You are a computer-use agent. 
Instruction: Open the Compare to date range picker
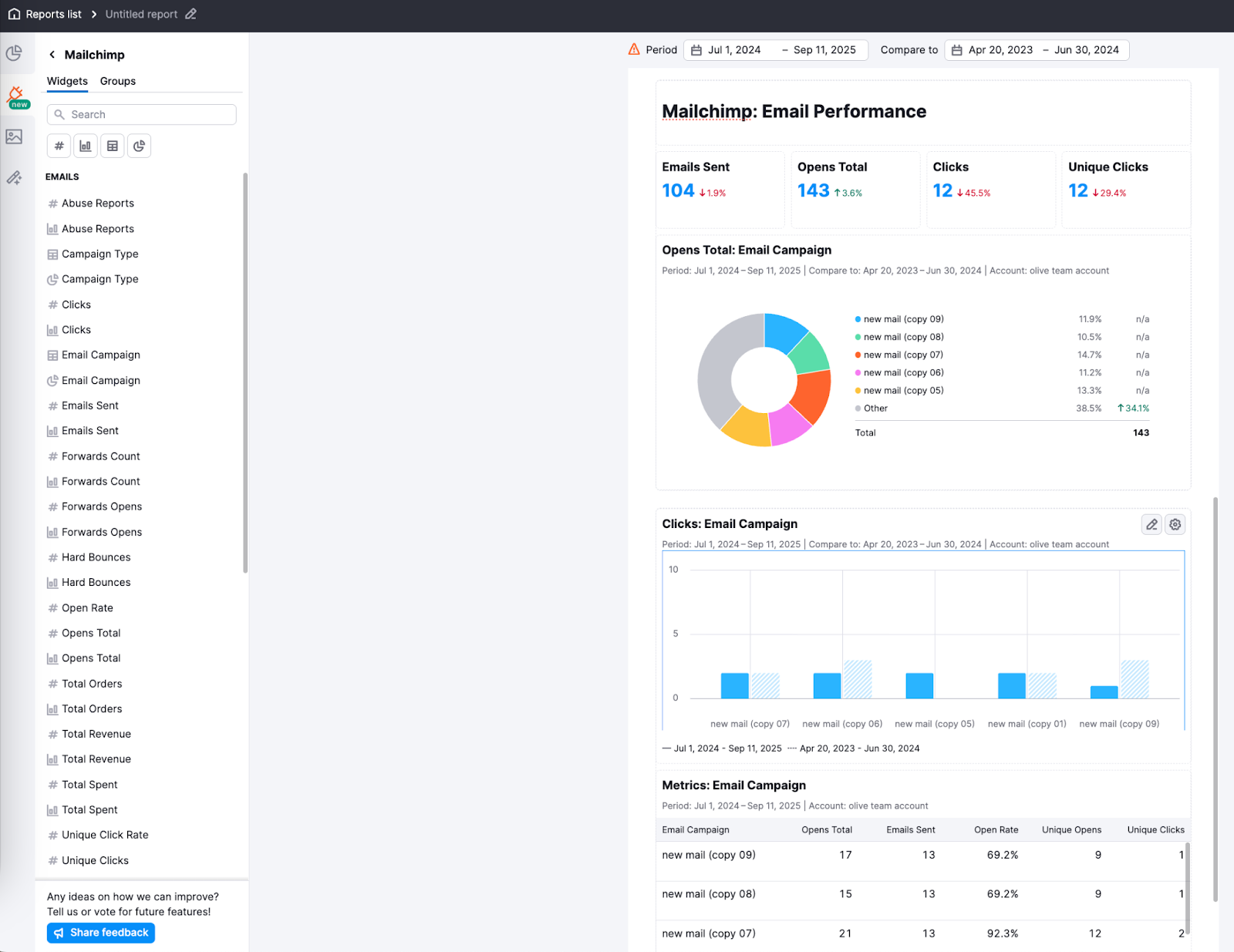(x=1037, y=49)
